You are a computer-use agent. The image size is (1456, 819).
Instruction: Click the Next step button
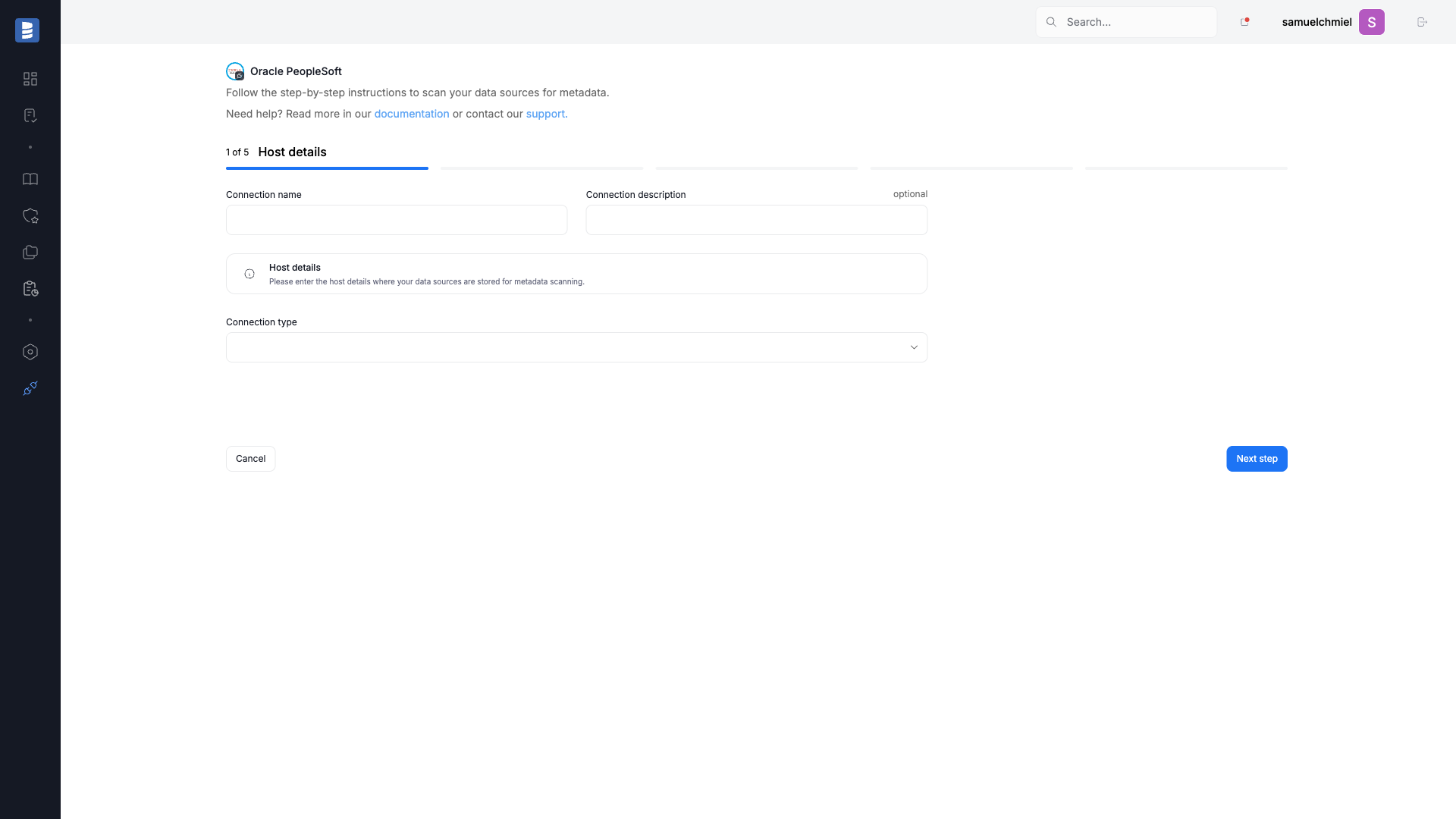(x=1257, y=459)
